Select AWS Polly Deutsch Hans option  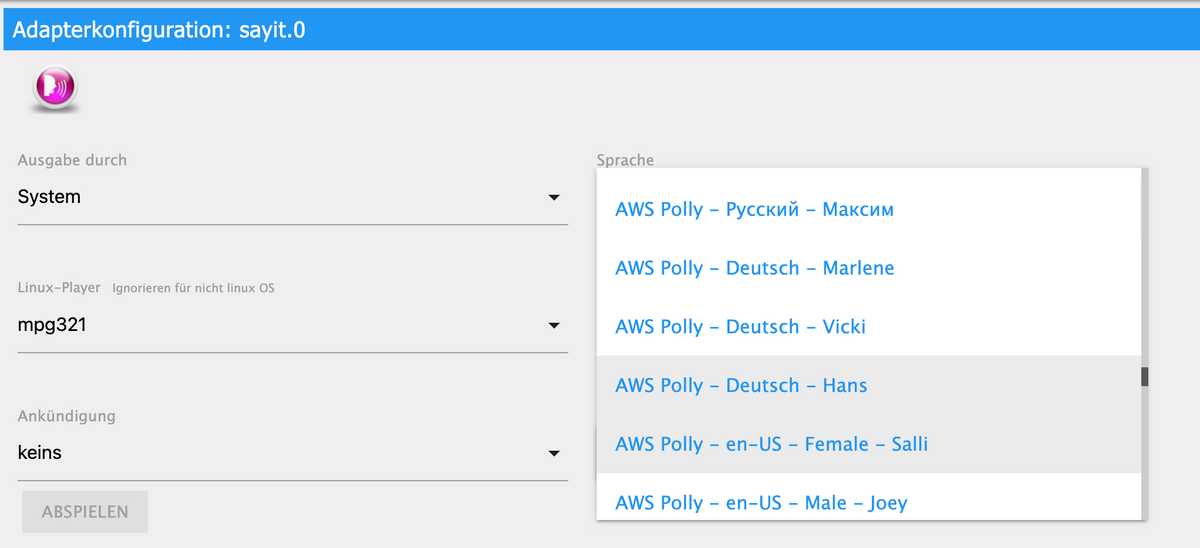[x=741, y=385]
